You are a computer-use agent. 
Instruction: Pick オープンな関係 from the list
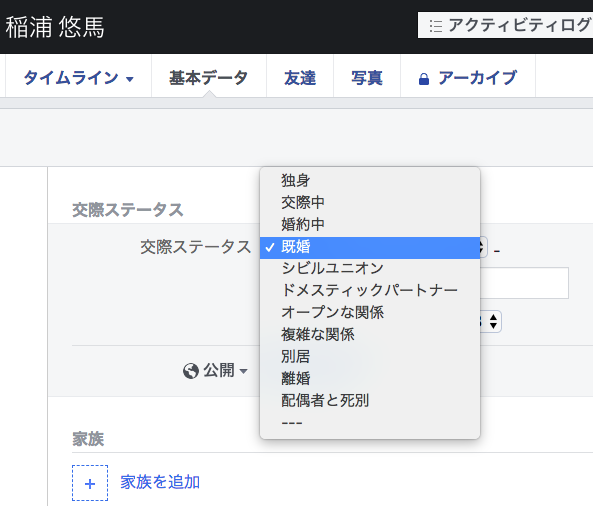(x=370, y=312)
